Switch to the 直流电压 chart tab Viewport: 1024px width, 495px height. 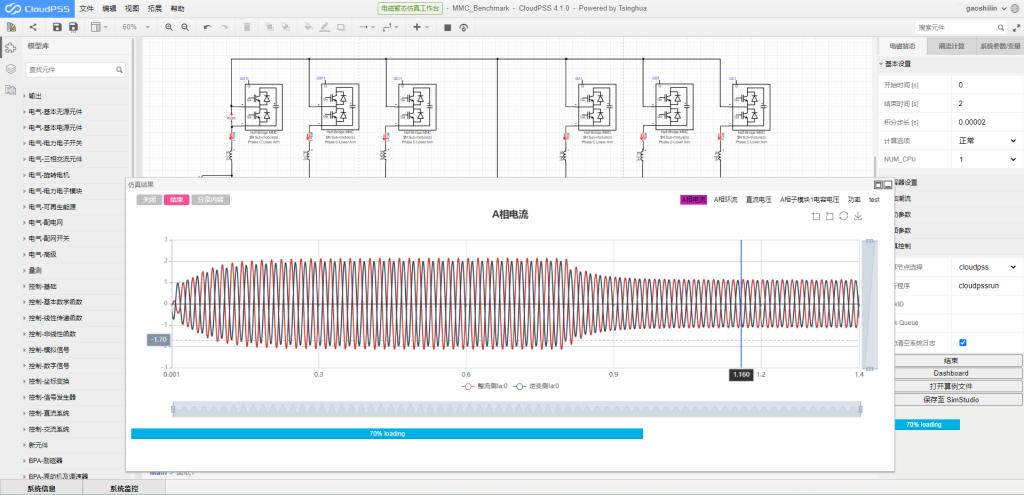pos(759,200)
